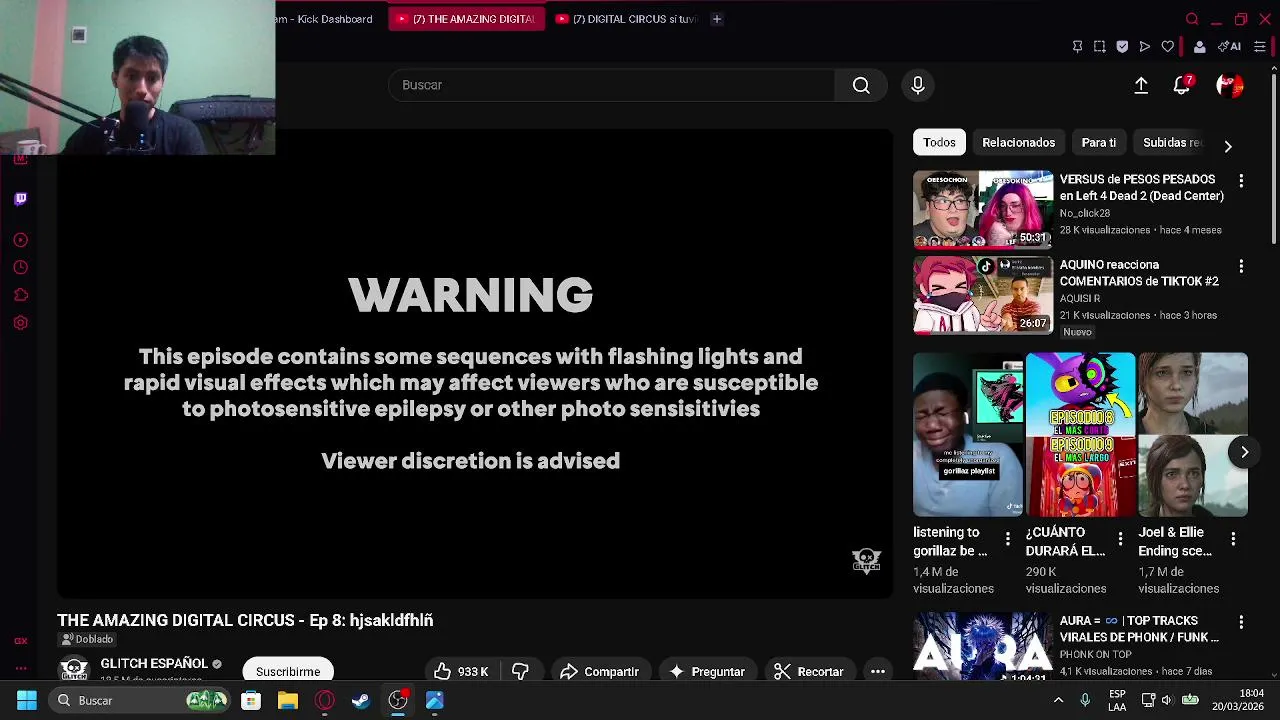1280x720 pixels.
Task: Select the Subidas recientes filter chip
Action: tap(1171, 142)
